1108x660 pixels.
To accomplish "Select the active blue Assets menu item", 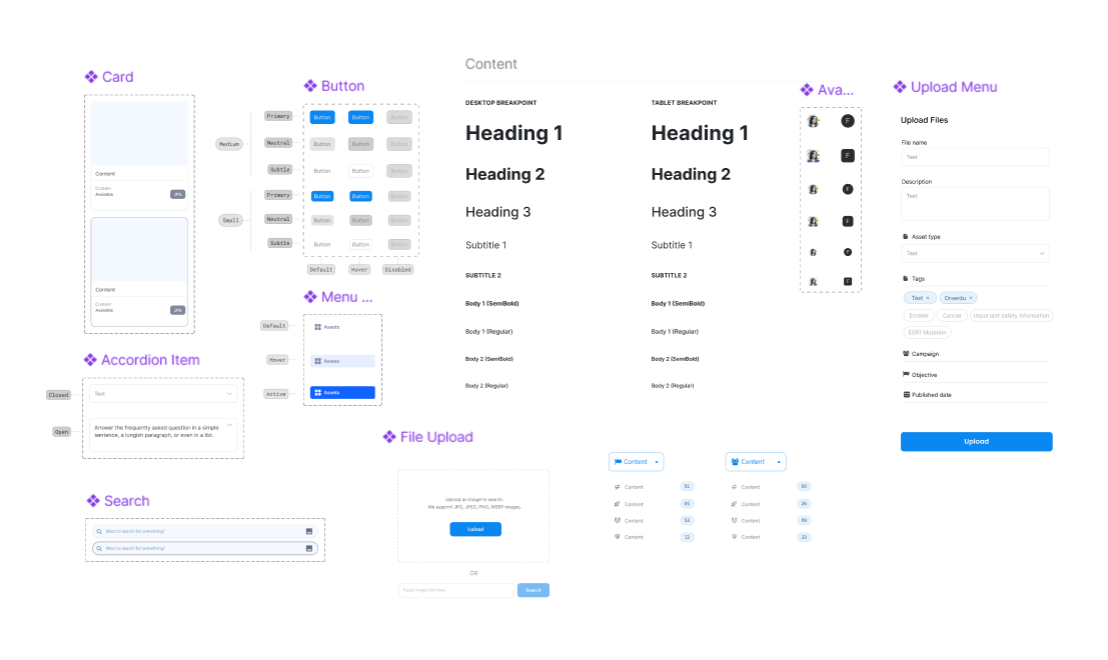I will click(342, 393).
